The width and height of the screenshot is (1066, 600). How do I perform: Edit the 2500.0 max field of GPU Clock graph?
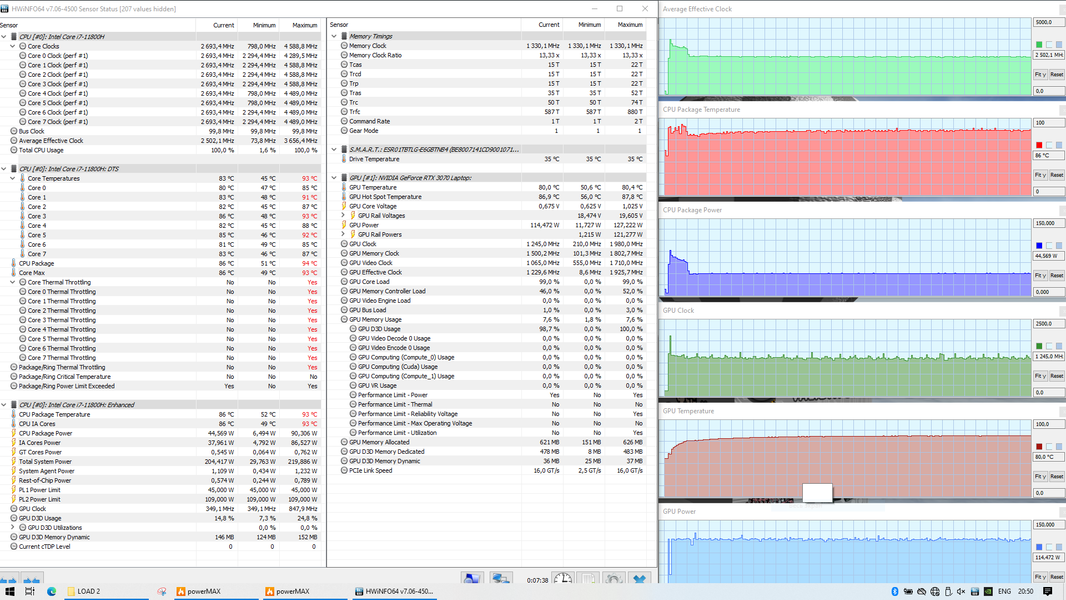tap(1048, 324)
